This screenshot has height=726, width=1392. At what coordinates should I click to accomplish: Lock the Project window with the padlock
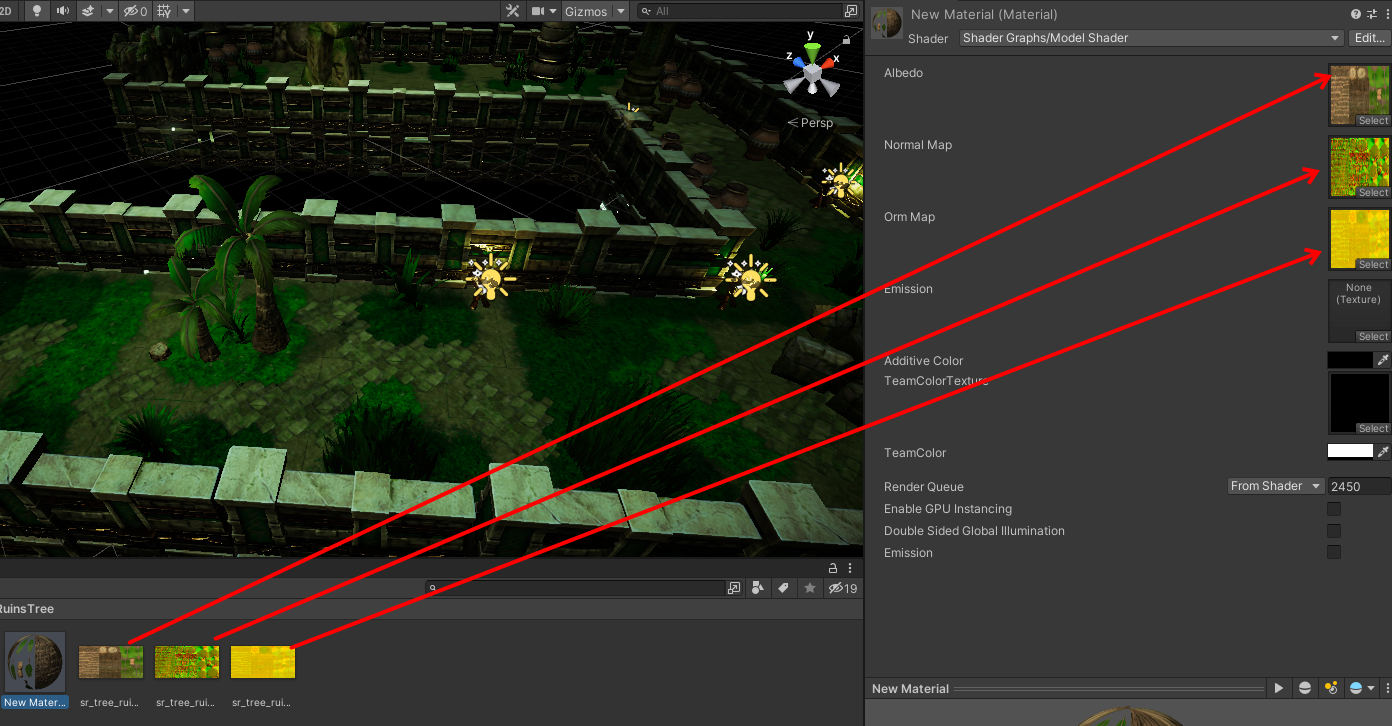coord(833,568)
